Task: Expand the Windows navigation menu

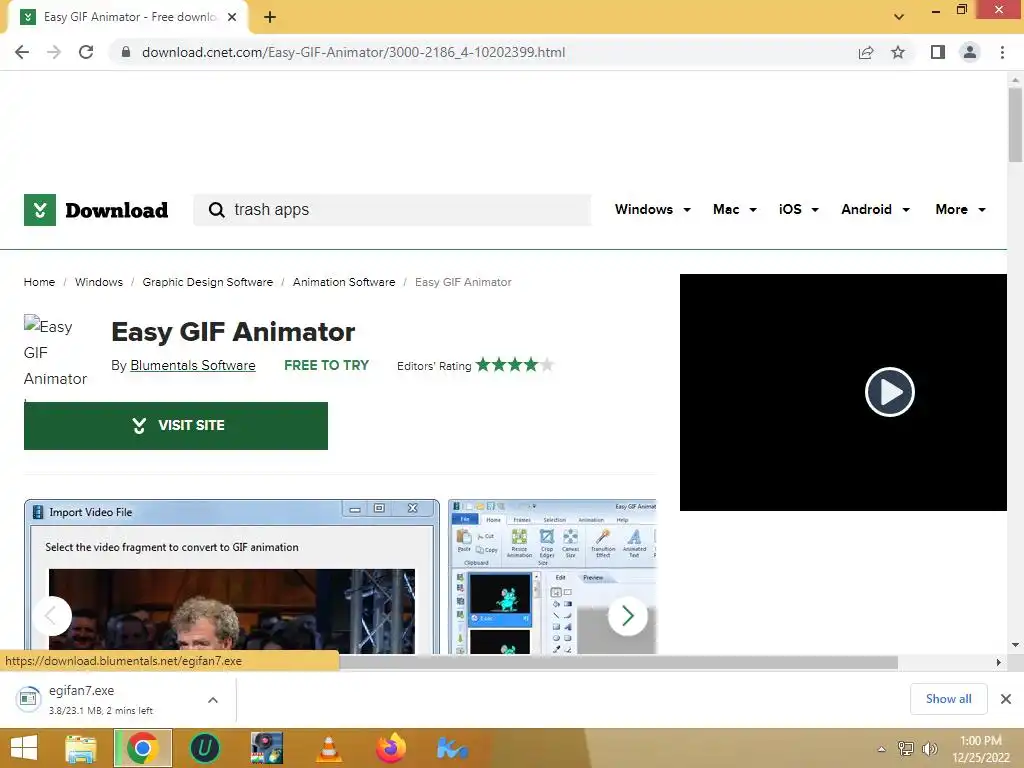Action: tap(652, 210)
